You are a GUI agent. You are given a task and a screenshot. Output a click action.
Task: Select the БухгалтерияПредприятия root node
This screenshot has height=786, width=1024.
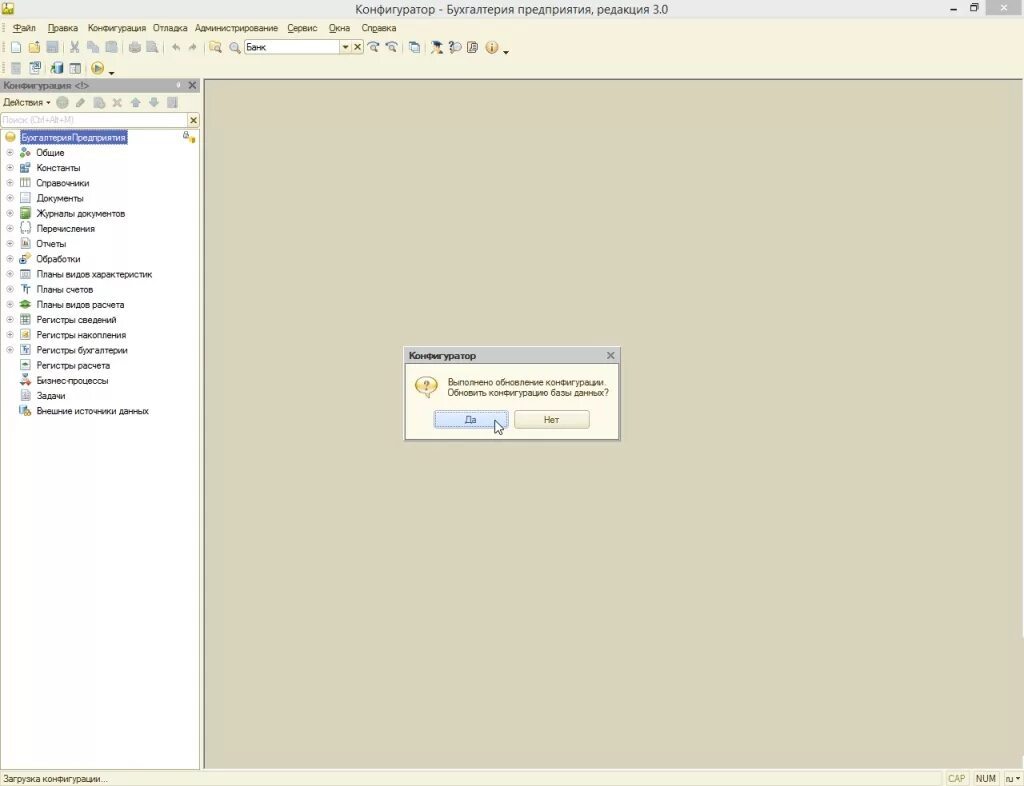click(x=73, y=138)
